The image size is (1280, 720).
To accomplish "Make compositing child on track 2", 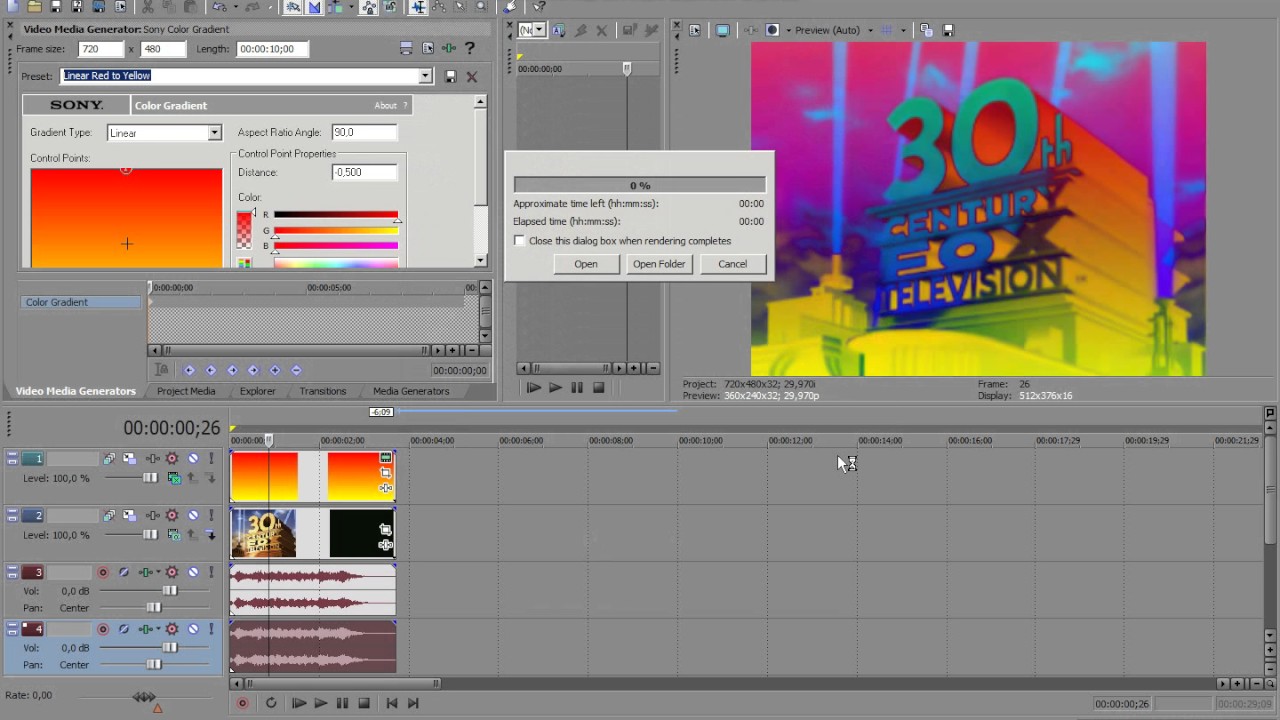I will [x=211, y=535].
